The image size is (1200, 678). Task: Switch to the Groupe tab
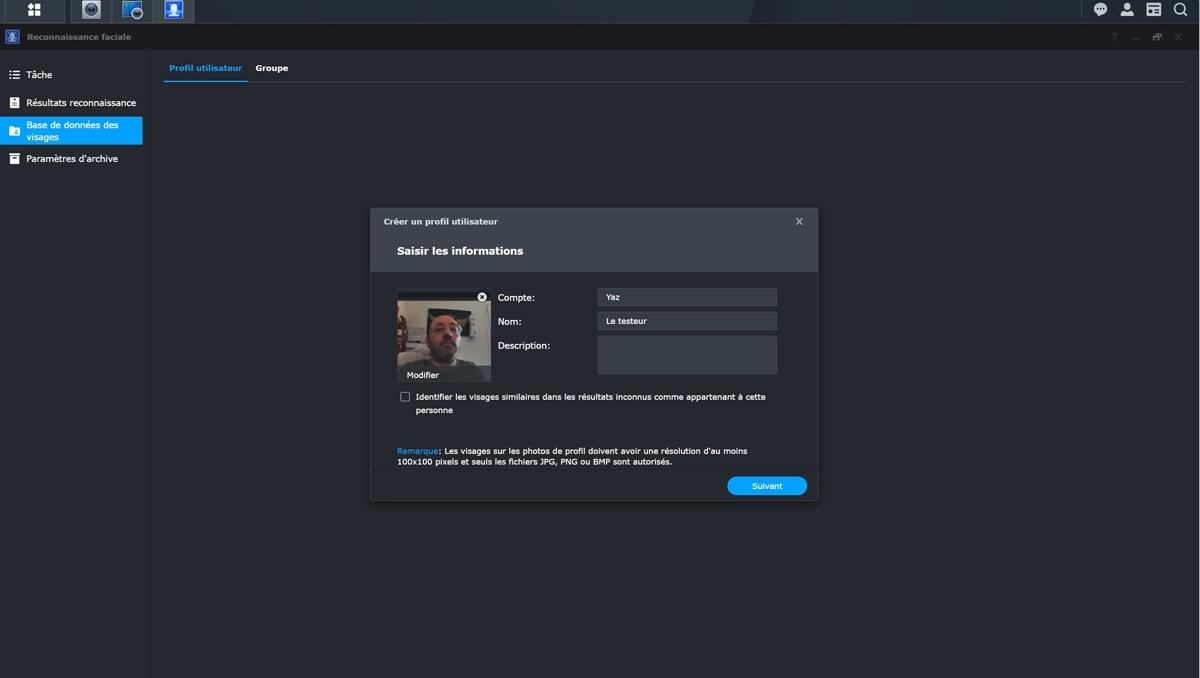[271, 68]
